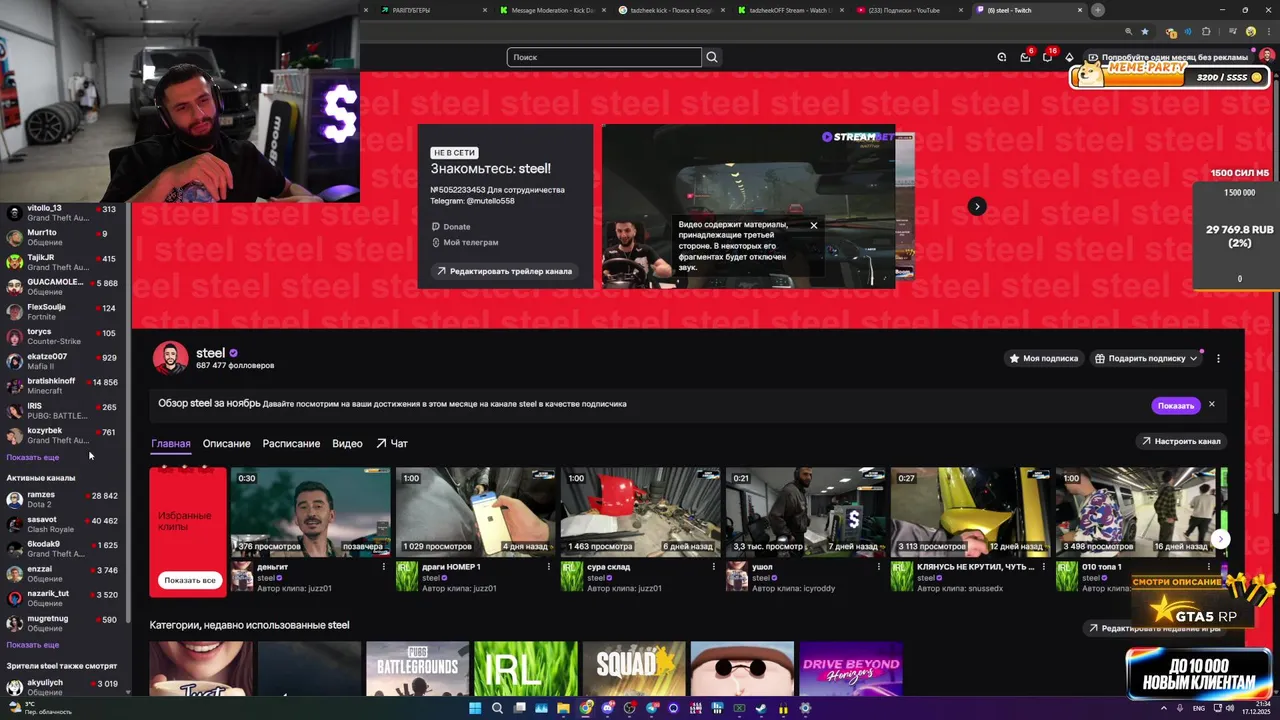Click into the Поиск search field

604,57
